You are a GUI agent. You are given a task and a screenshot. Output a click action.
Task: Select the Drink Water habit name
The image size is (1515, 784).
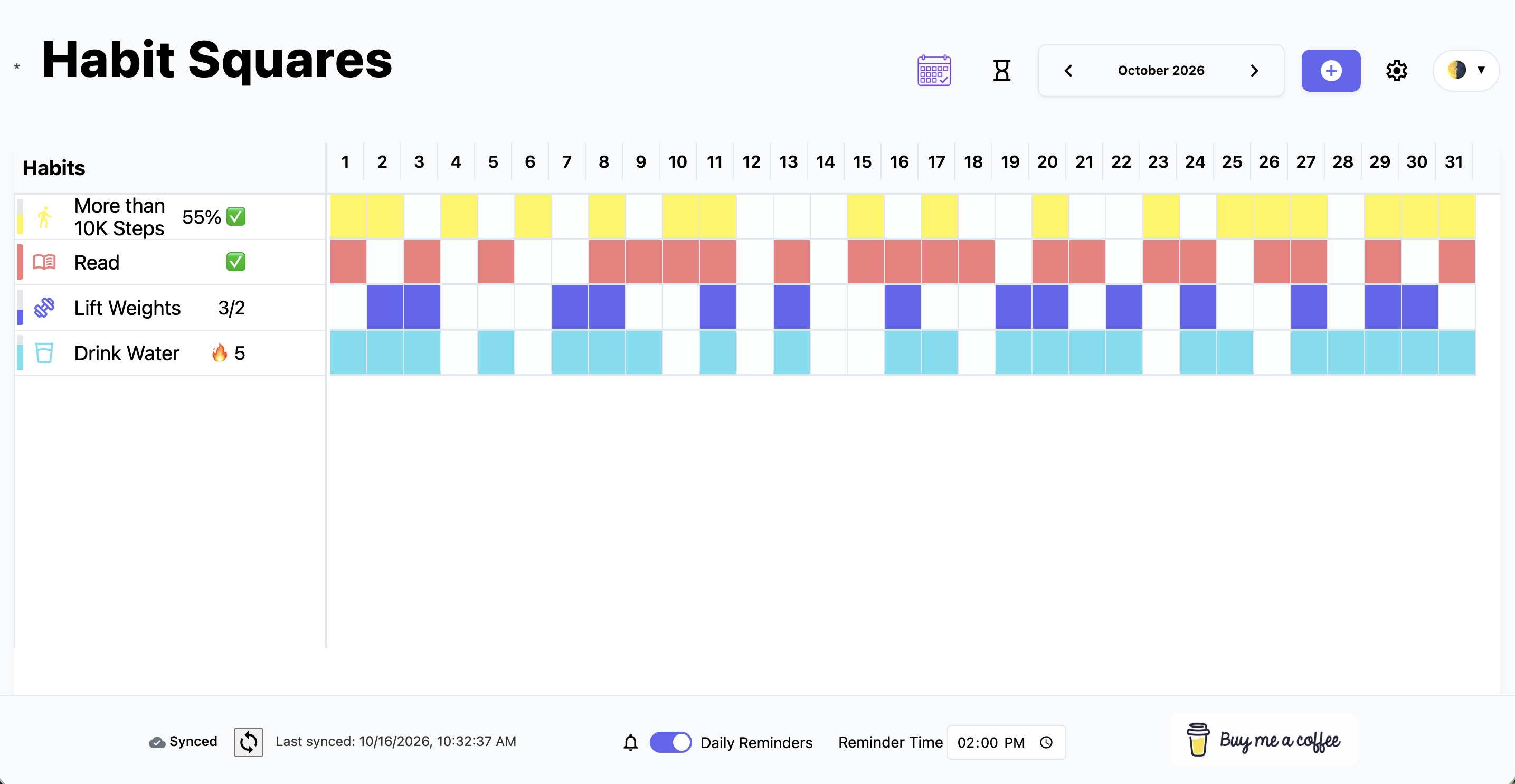(127, 352)
